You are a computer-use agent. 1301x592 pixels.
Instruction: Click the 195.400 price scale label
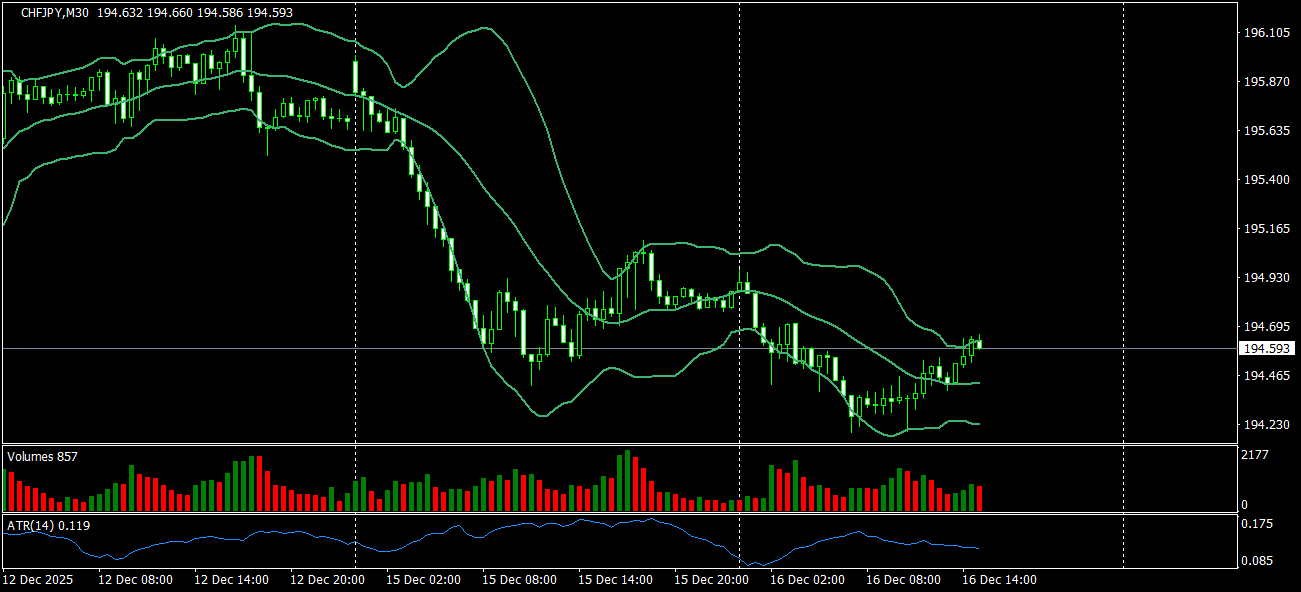pos(1265,180)
